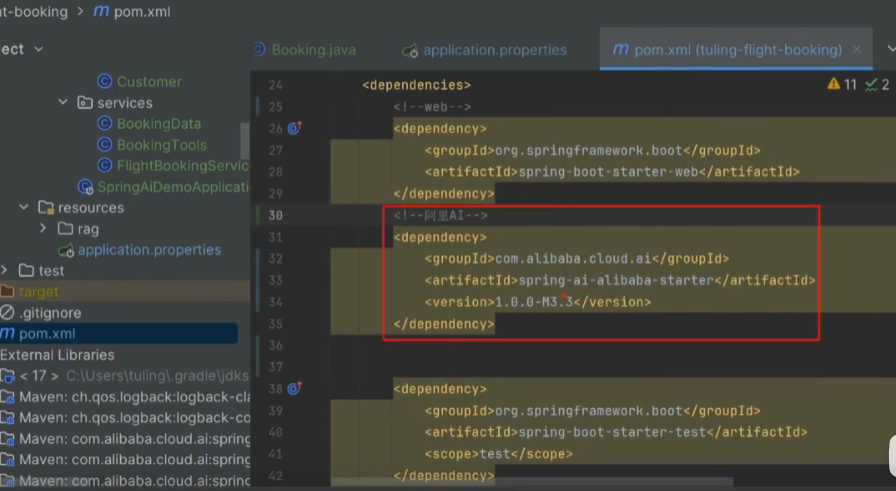Click the application.properties Spring config icon in the tree

pyautogui.click(x=66, y=250)
